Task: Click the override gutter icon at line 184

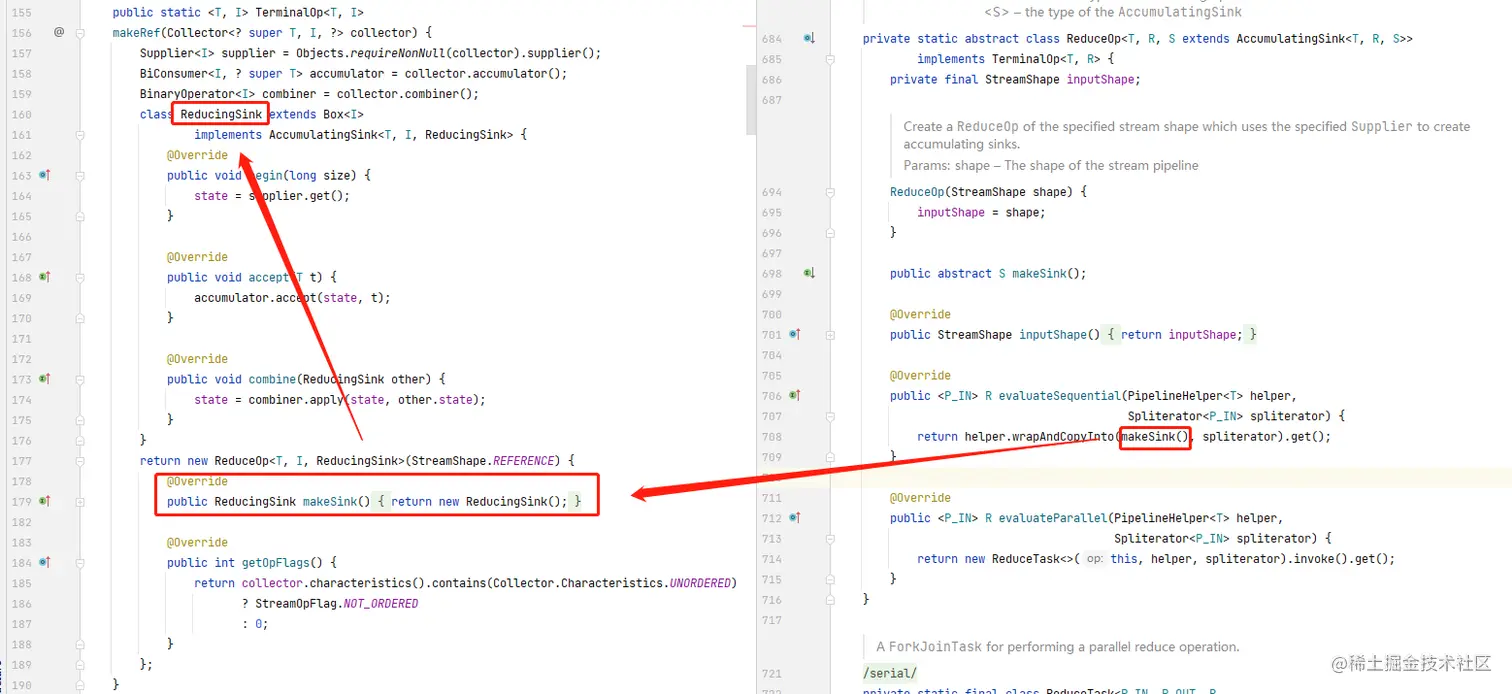Action: pyautogui.click(x=44, y=562)
